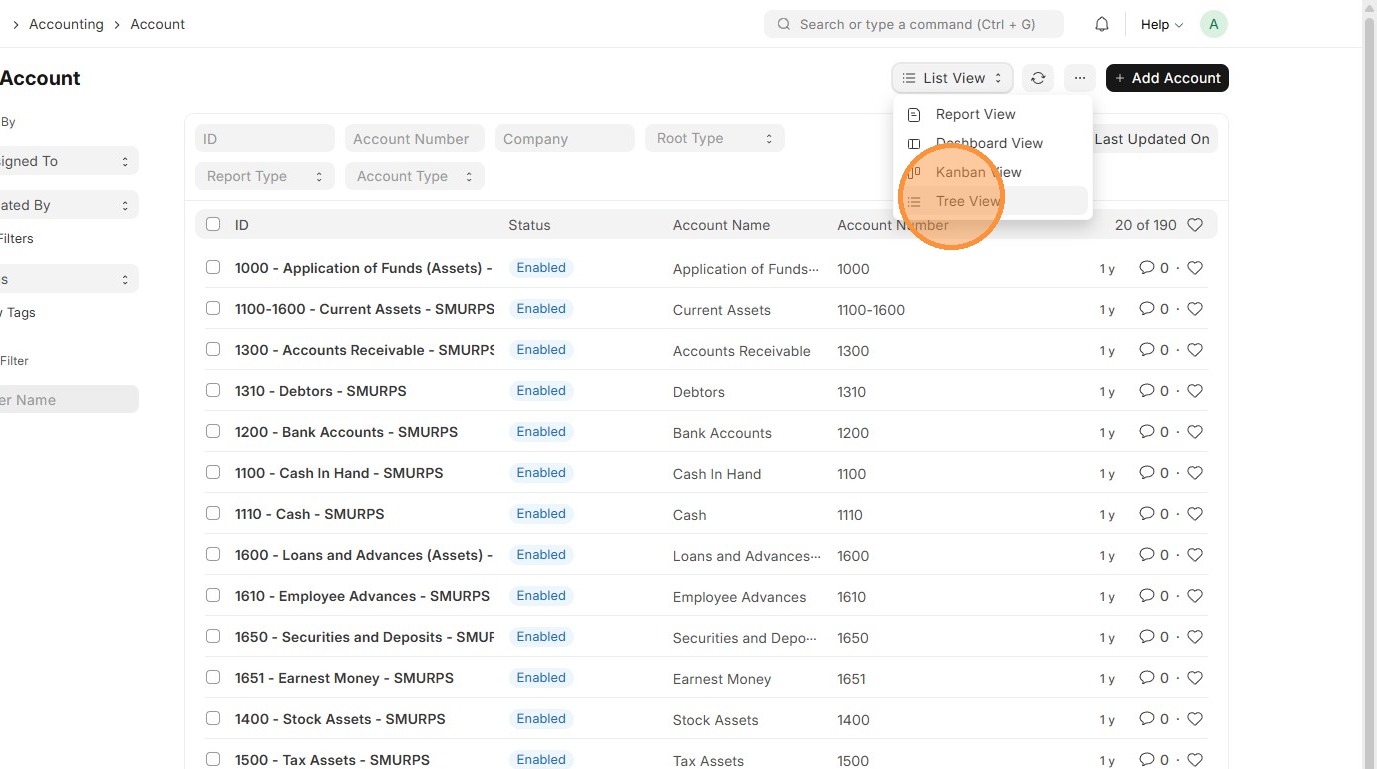This screenshot has height=769, width=1377.
Task: Open comments for 1000 - Application of Funds
Action: coord(1154,268)
